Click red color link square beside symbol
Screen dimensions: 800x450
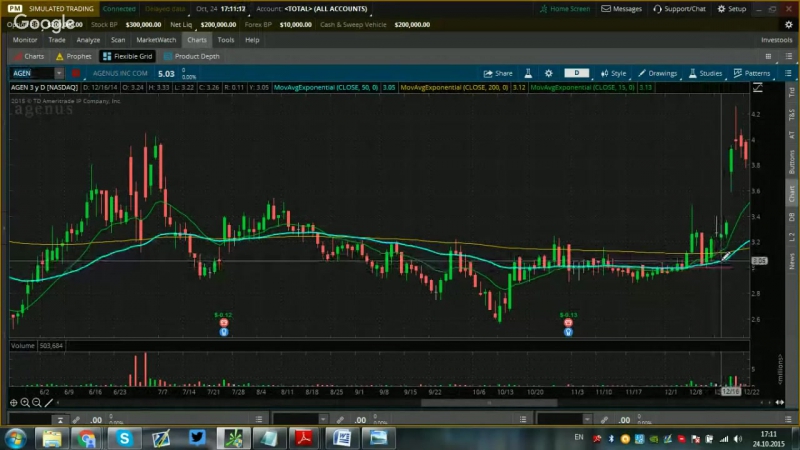[x=76, y=73]
